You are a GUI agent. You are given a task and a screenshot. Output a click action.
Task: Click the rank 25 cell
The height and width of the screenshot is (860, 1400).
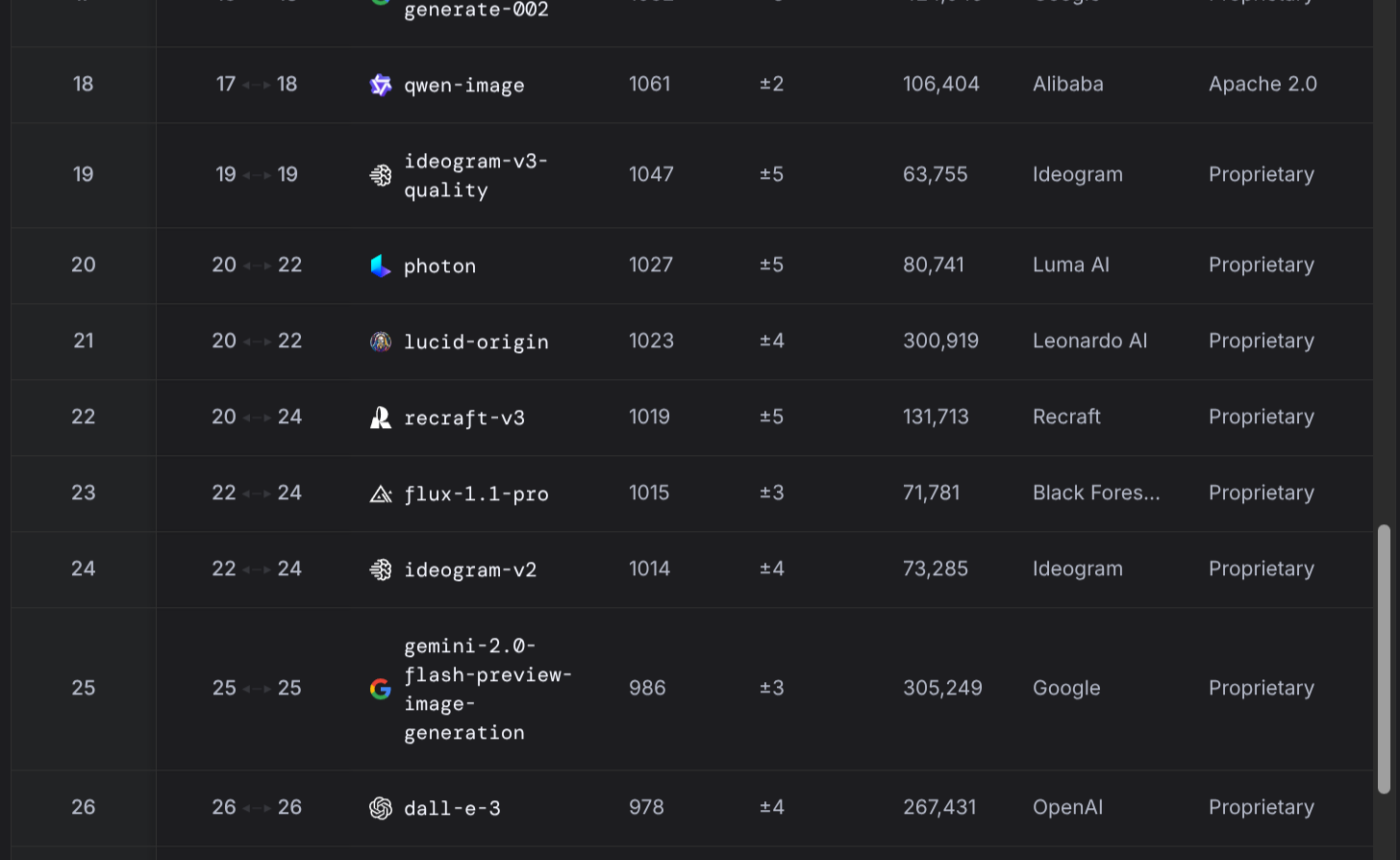pyautogui.click(x=84, y=689)
